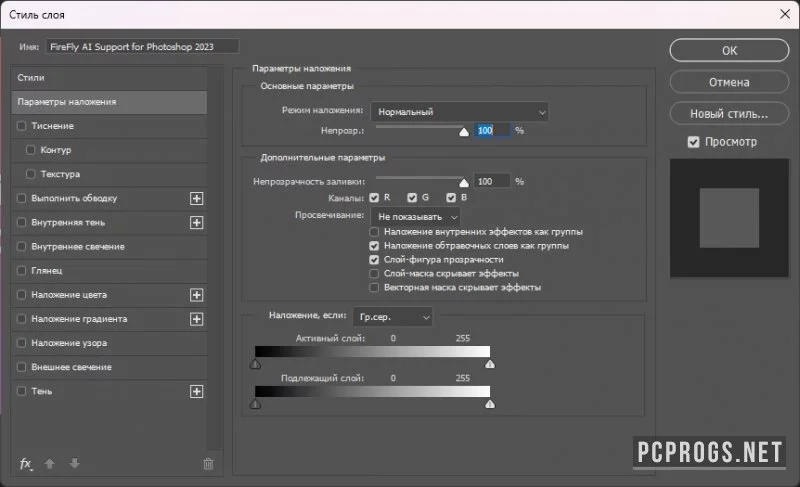Image resolution: width=800 pixels, height=487 pixels.
Task: Enable the Текстура checkbox
Action: [x=31, y=174]
